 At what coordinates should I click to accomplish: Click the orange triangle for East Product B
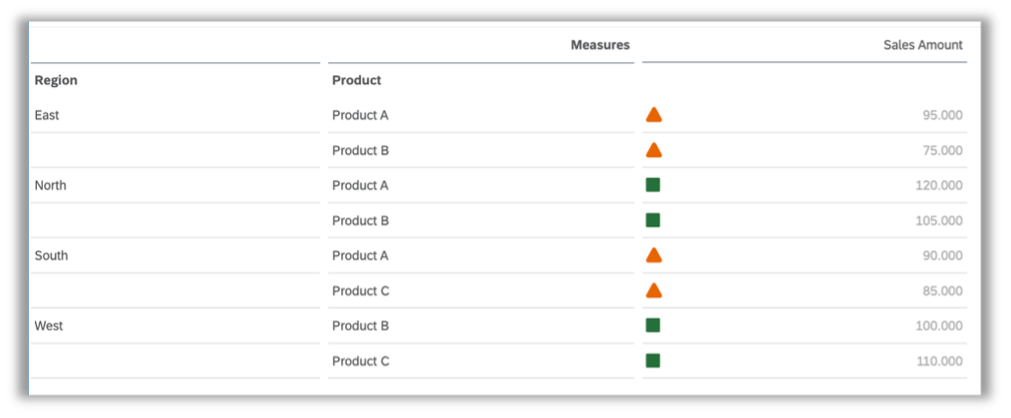pos(653,150)
